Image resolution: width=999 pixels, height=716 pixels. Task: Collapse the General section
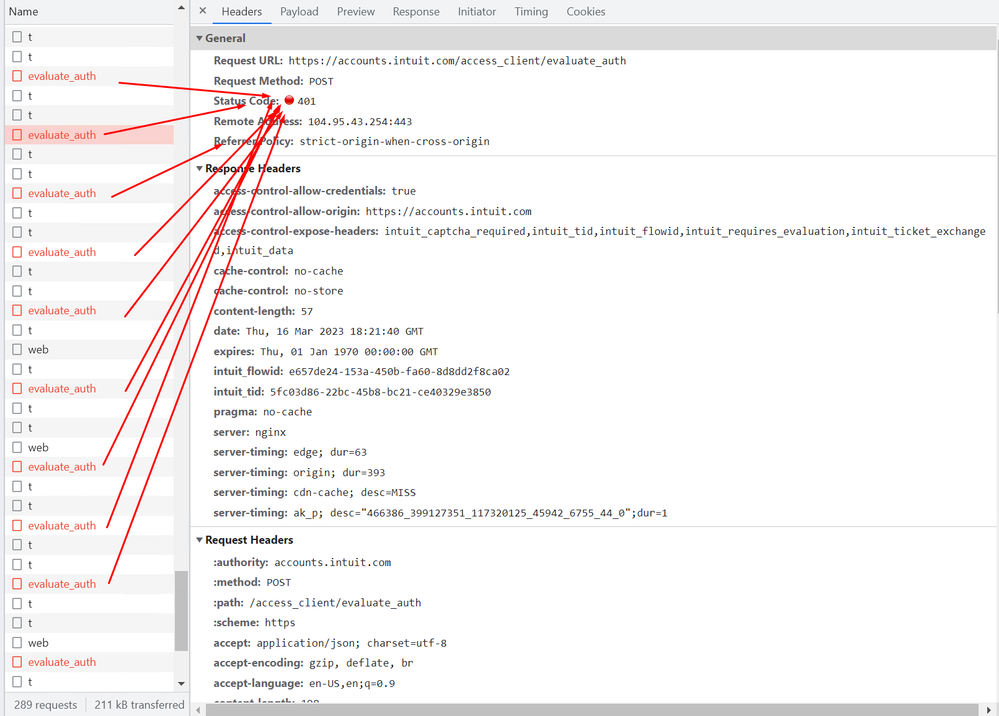coord(199,38)
